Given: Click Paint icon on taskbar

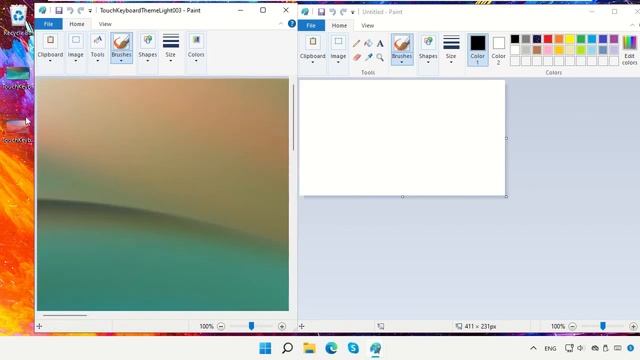Looking at the screenshot, I should [x=376, y=348].
